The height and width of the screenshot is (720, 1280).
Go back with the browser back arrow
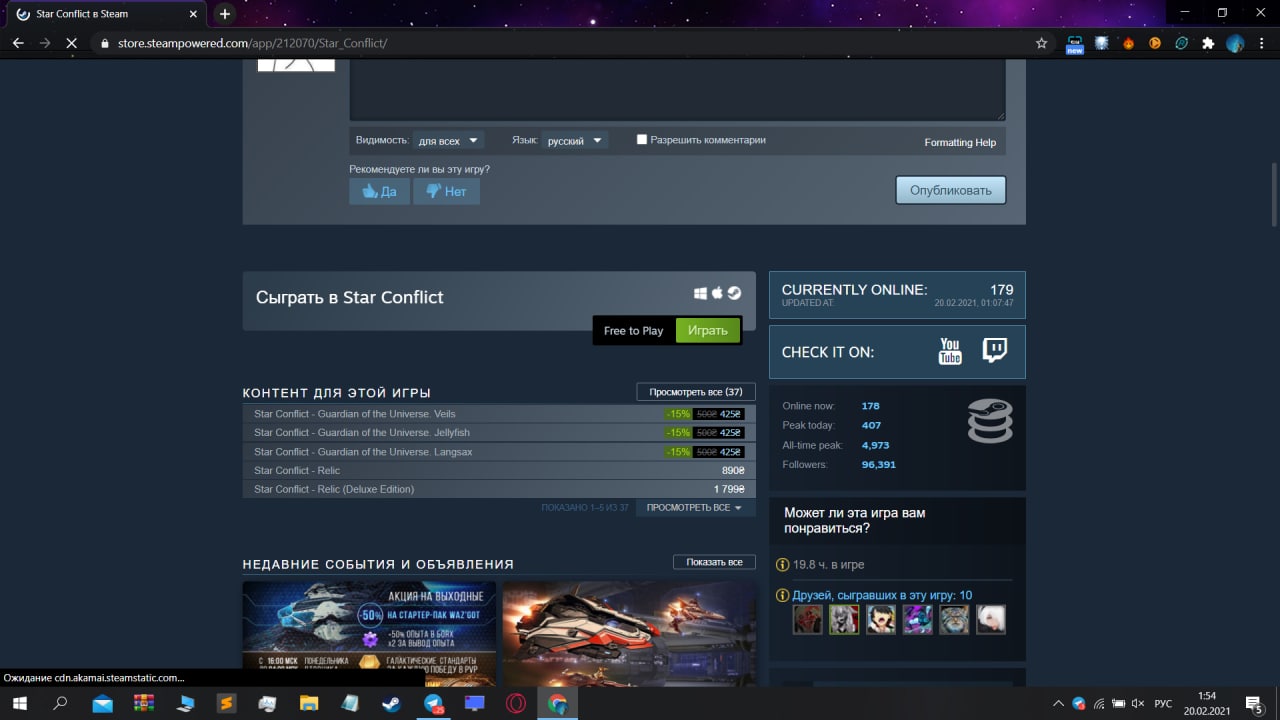click(x=18, y=43)
